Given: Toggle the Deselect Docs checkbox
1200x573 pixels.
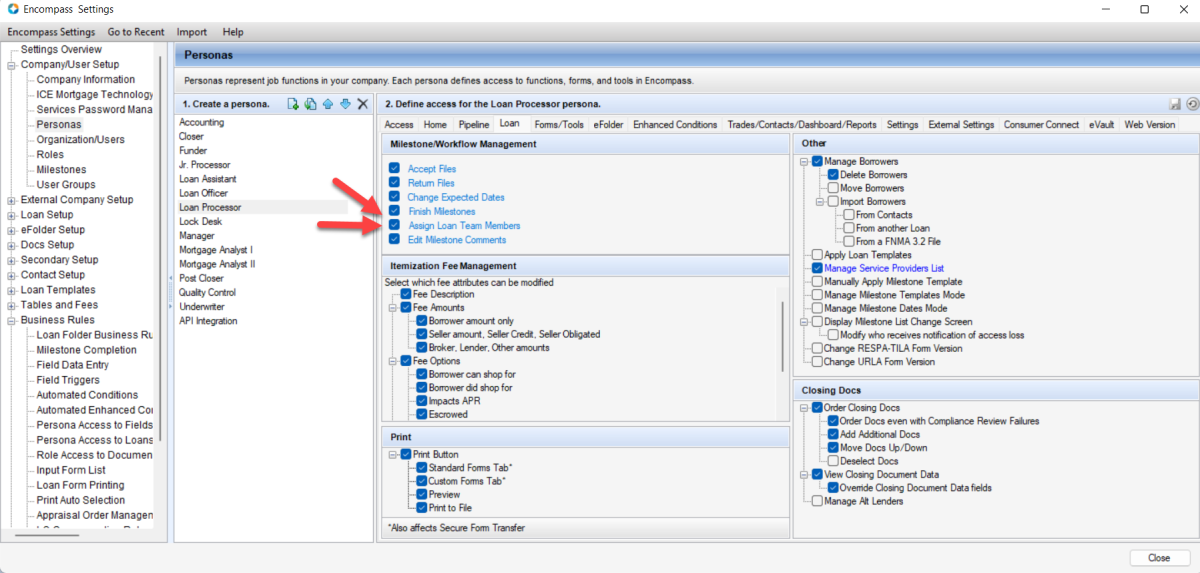Looking at the screenshot, I should pyautogui.click(x=832, y=461).
